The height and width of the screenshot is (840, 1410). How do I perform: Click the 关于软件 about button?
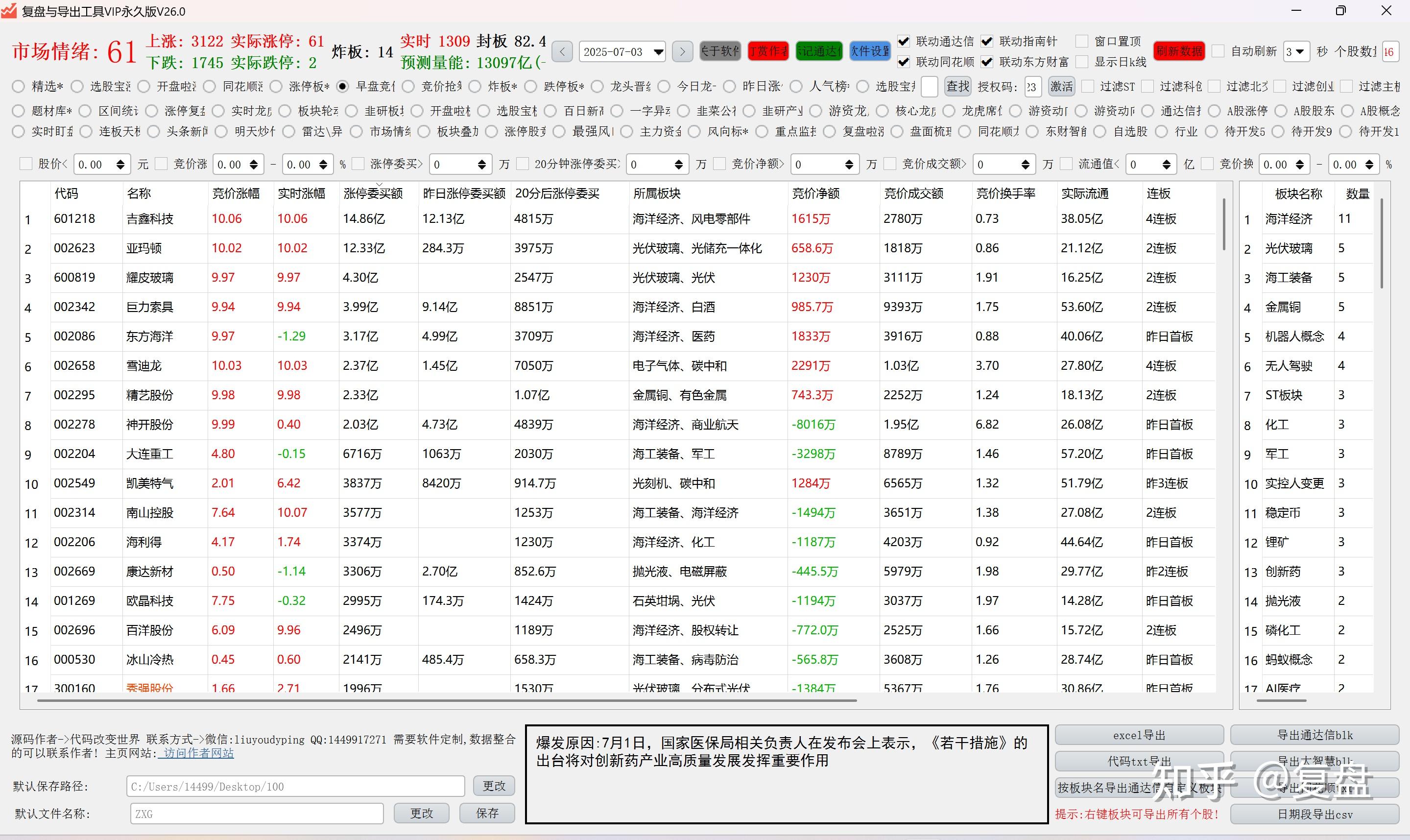coord(720,51)
